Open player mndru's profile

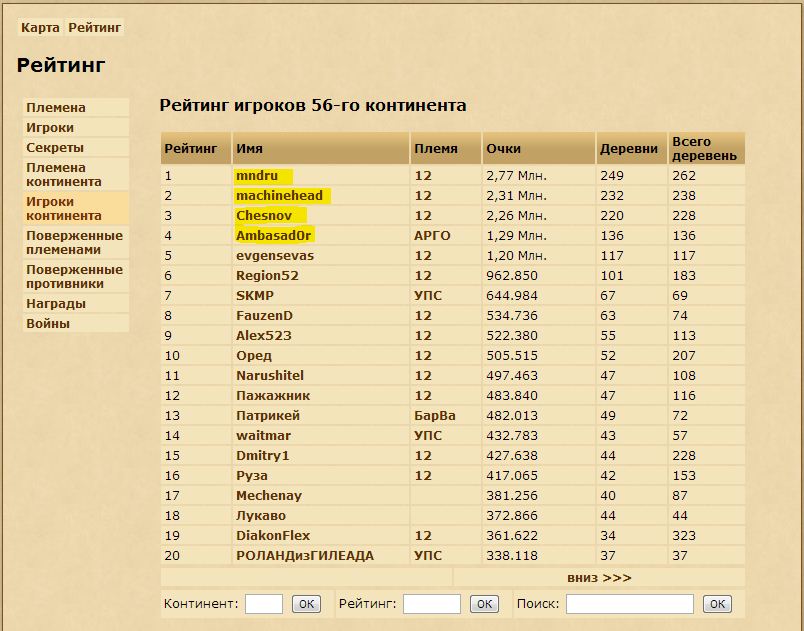[x=256, y=176]
